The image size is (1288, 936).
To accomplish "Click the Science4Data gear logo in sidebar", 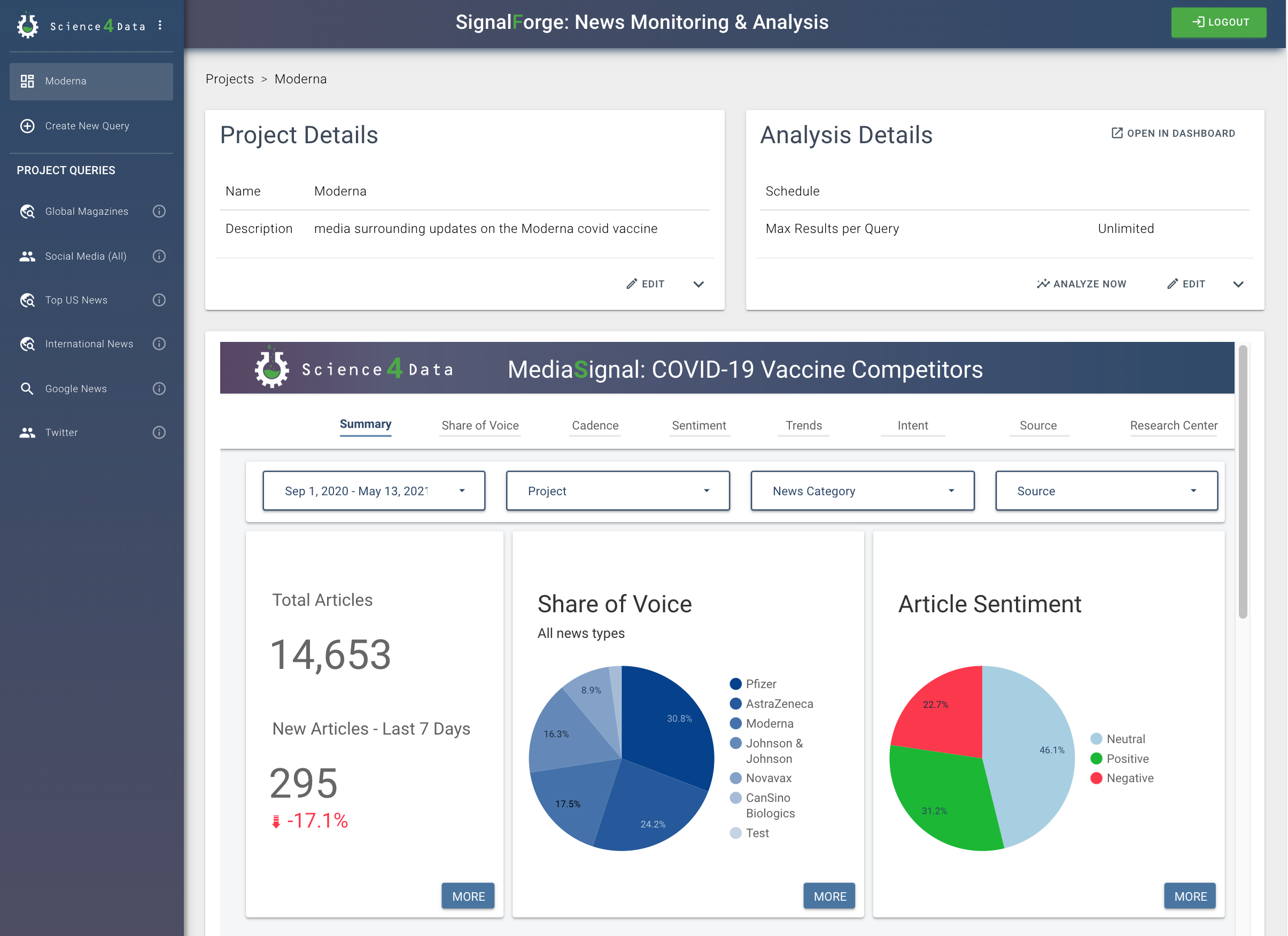I will pyautogui.click(x=27, y=25).
